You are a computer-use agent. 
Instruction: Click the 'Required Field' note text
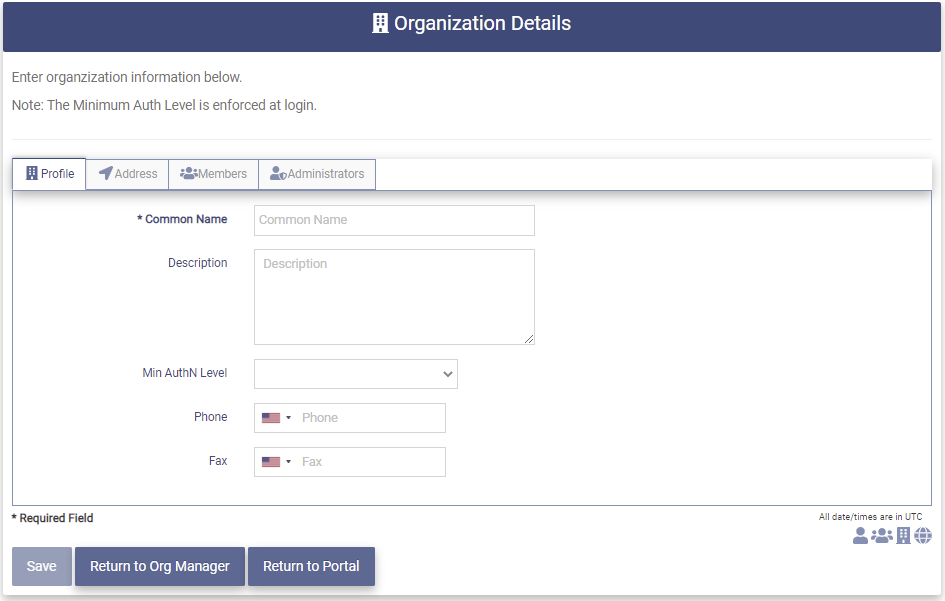[x=52, y=518]
